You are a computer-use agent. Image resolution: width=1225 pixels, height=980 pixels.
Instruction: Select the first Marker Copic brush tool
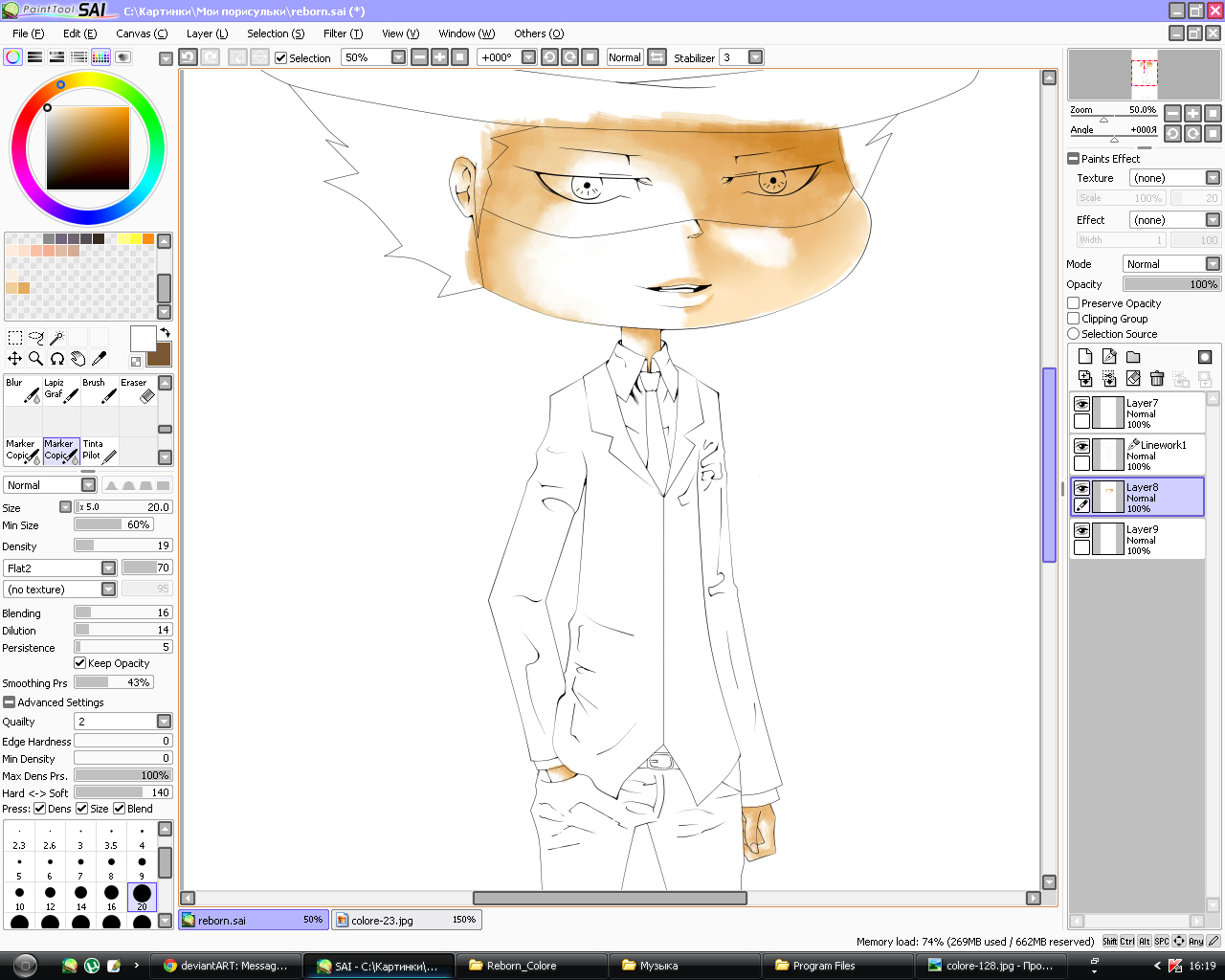[22, 451]
